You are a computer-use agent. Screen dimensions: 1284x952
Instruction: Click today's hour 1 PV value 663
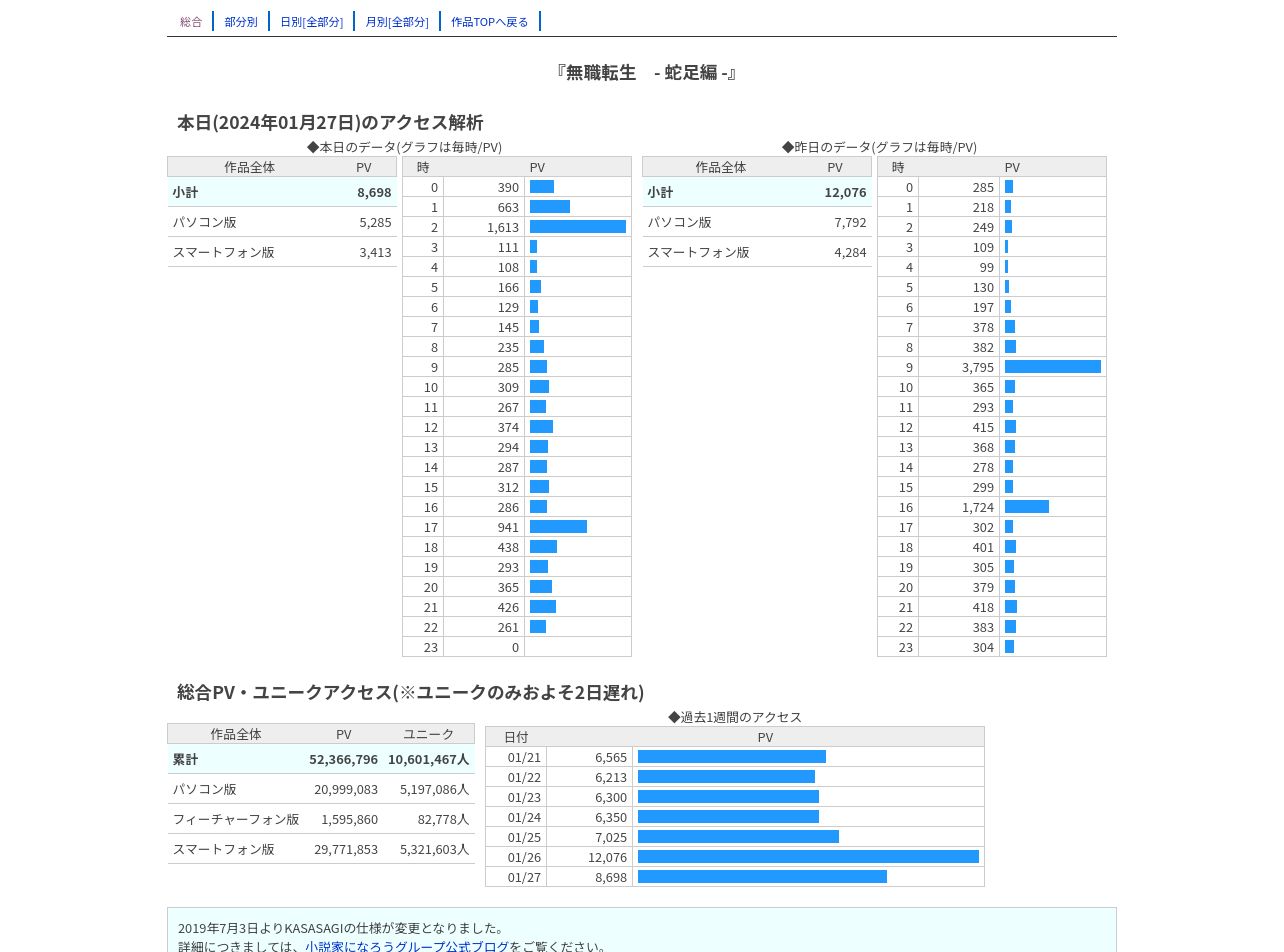(x=508, y=207)
